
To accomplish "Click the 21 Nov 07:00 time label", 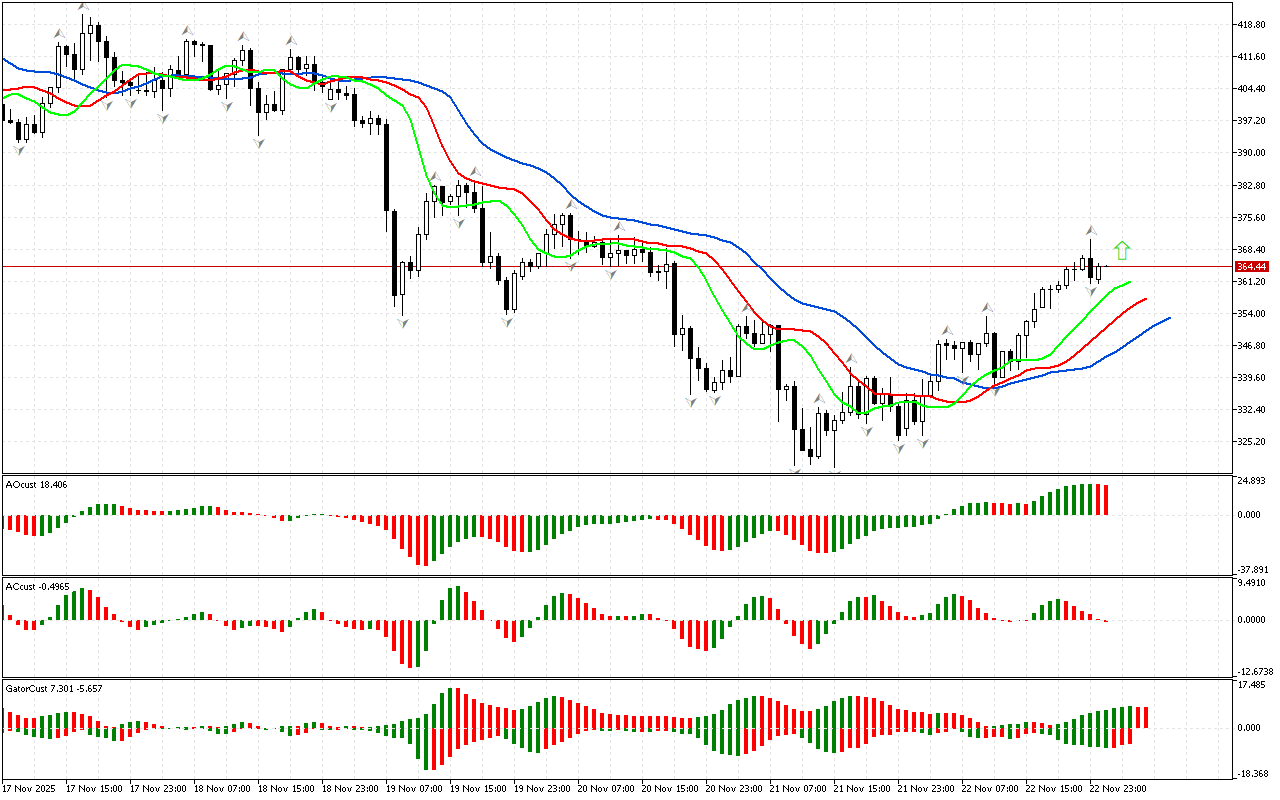I will tap(796, 789).
